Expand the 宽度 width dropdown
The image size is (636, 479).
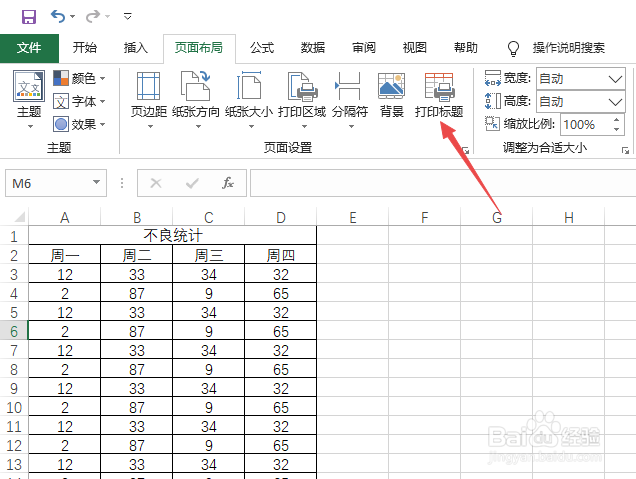point(615,79)
